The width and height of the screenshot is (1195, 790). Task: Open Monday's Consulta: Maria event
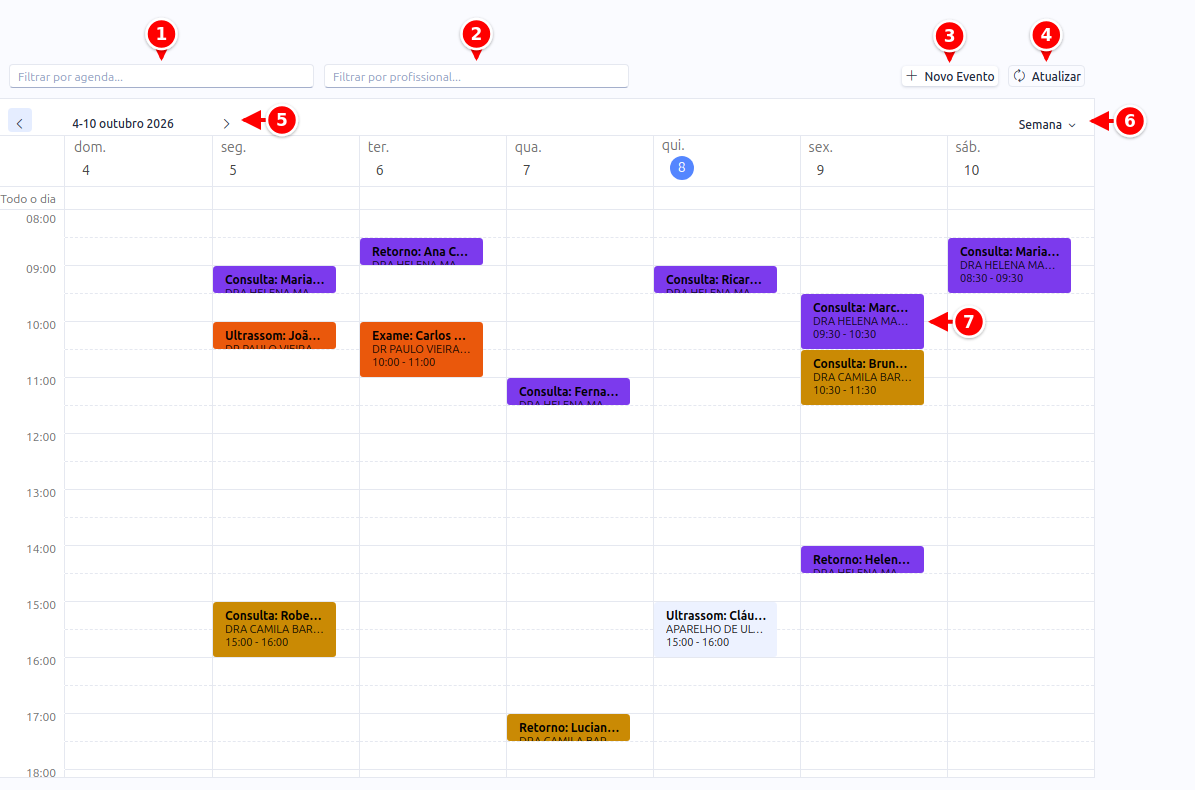coord(274,280)
